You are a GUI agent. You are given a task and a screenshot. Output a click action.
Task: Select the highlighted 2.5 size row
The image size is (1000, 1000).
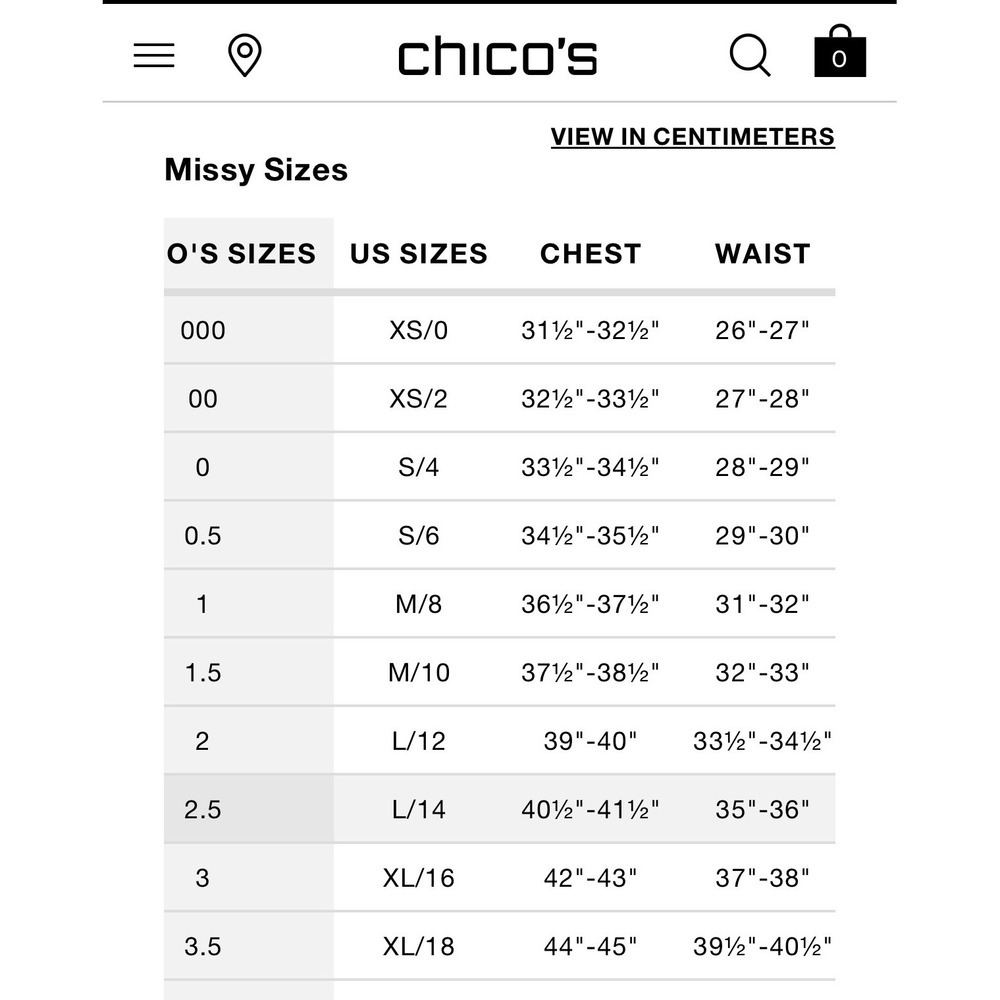[x=499, y=809]
